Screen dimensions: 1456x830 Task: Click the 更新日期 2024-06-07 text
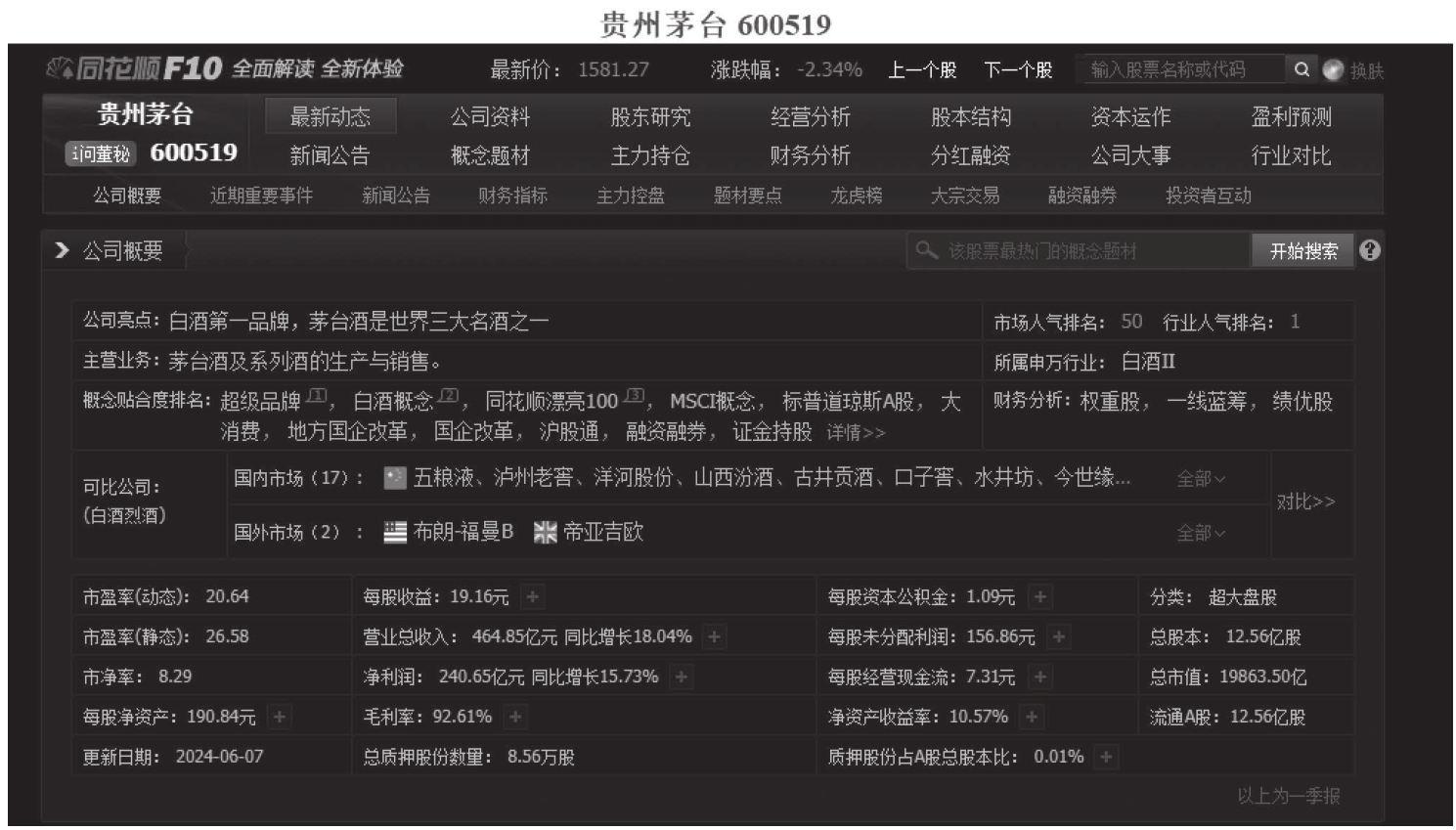pos(173,757)
